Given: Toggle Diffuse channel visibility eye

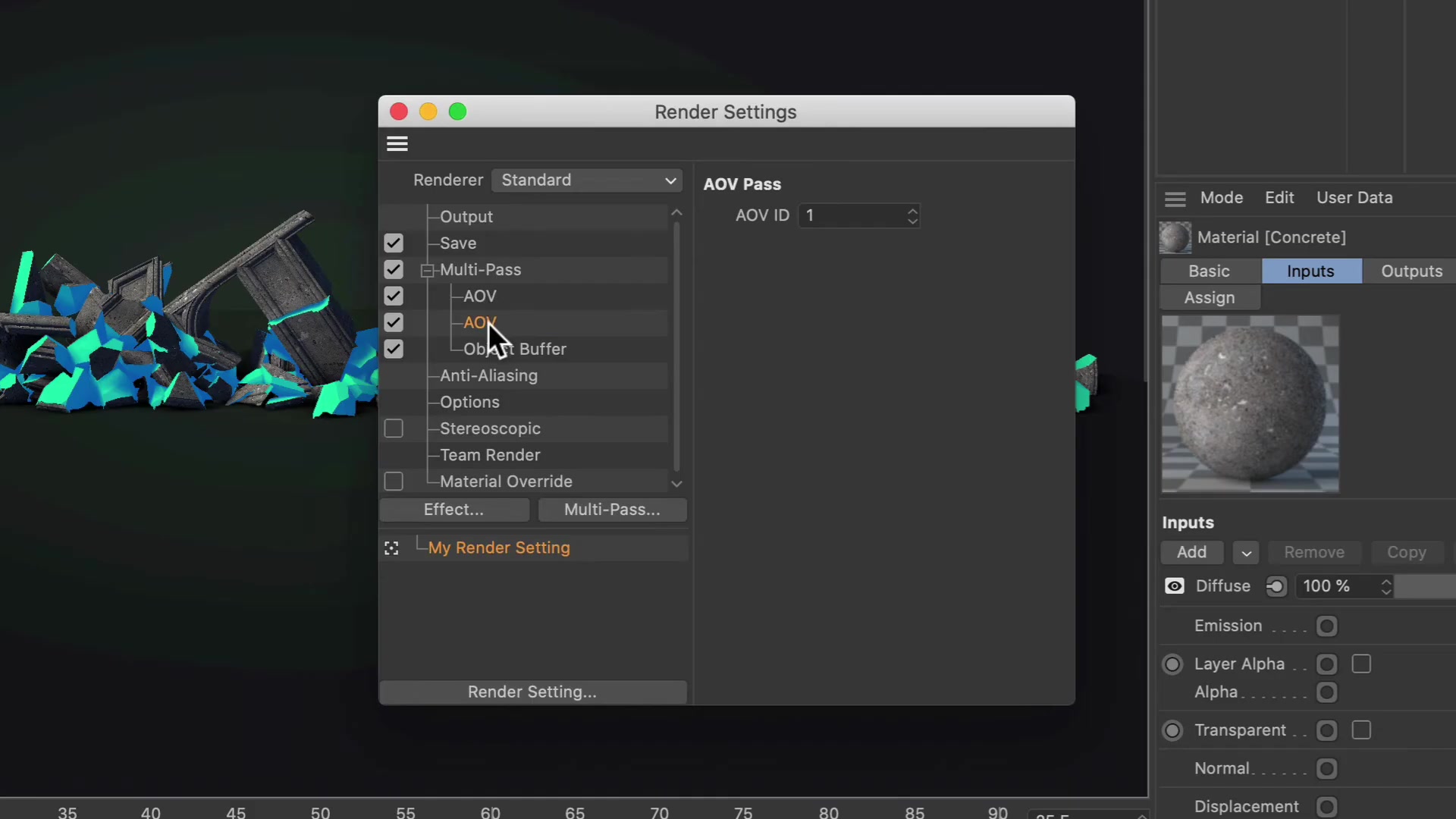Looking at the screenshot, I should coord(1174,585).
